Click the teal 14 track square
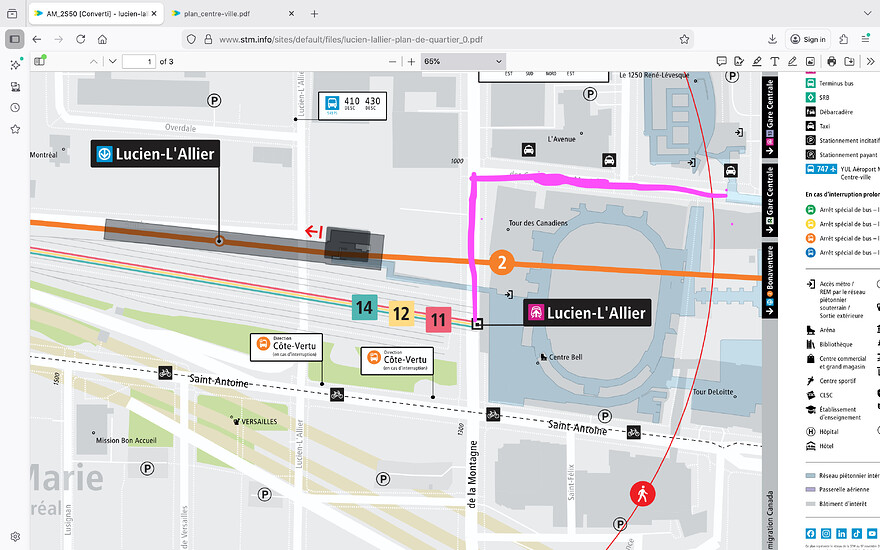Image resolution: width=880 pixels, height=550 pixels. pyautogui.click(x=364, y=307)
